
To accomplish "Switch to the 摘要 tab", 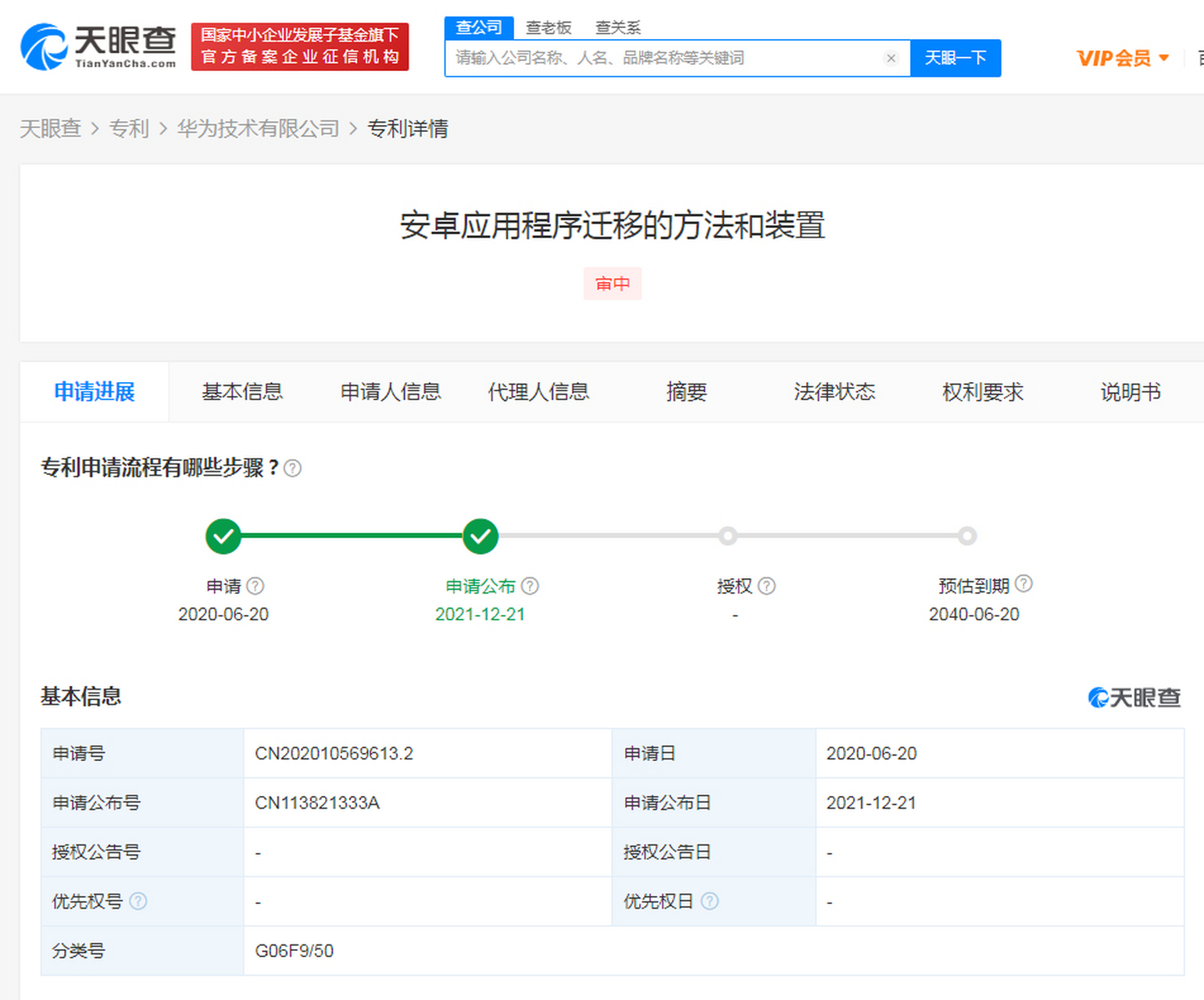I will (x=687, y=392).
